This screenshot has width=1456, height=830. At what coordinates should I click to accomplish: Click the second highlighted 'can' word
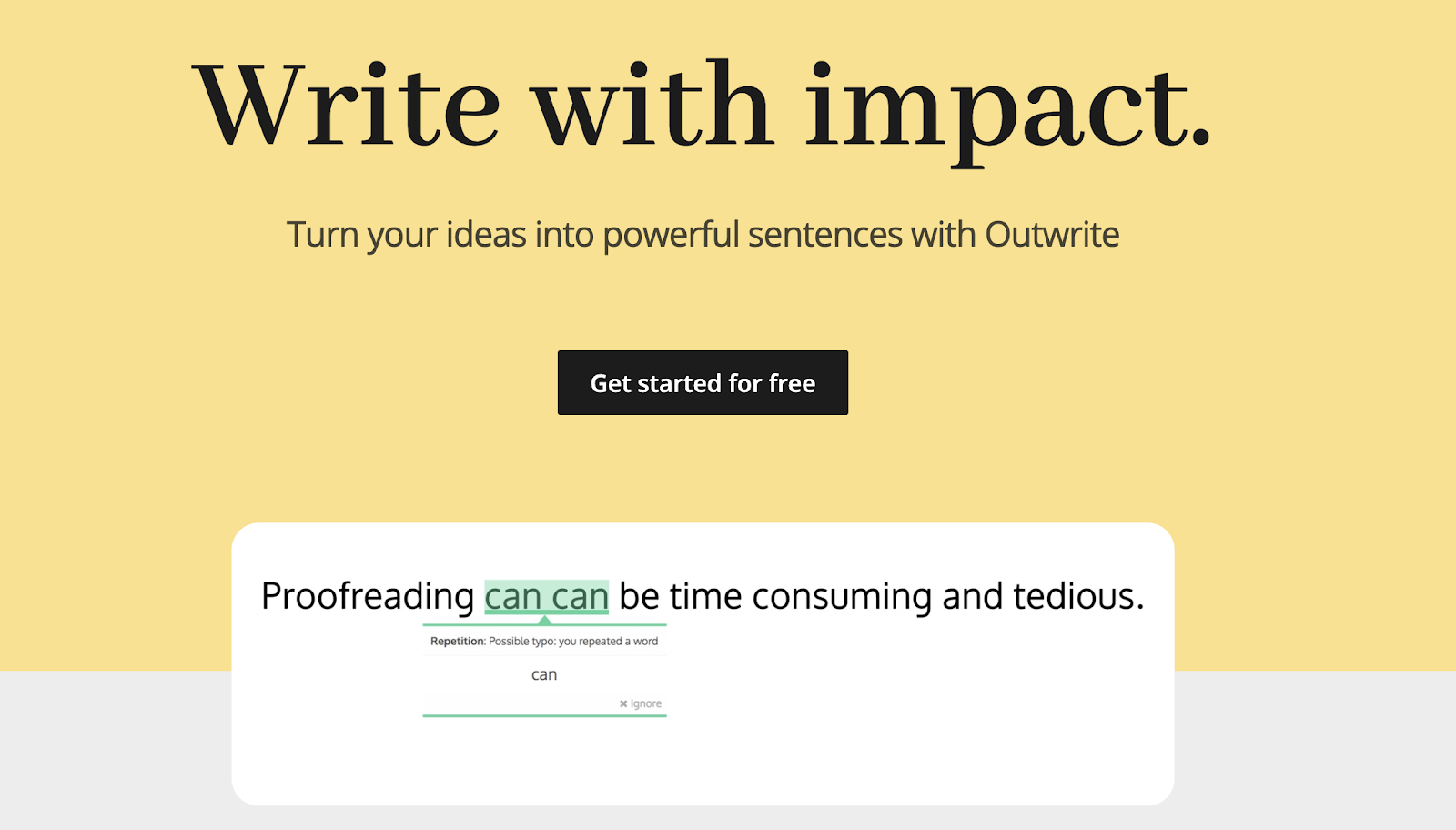581,597
